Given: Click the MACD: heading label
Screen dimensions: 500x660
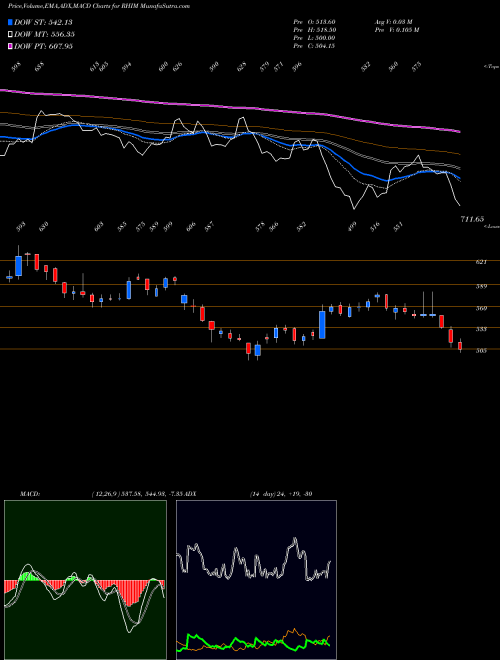Looking at the screenshot, I should pyautogui.click(x=30, y=494).
